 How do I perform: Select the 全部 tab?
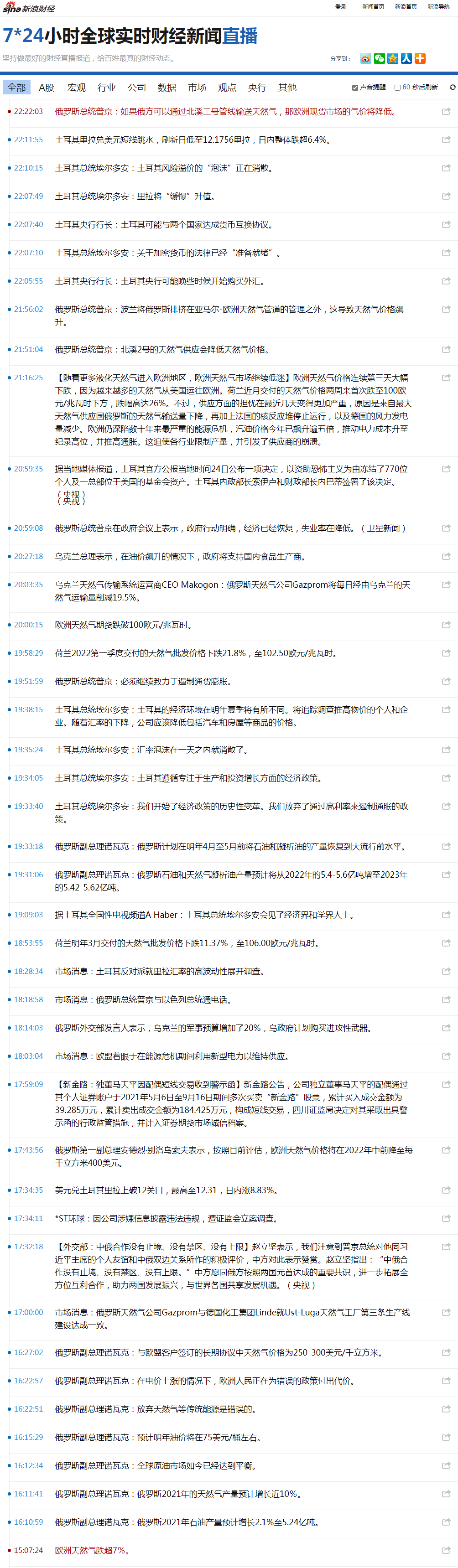click(16, 88)
